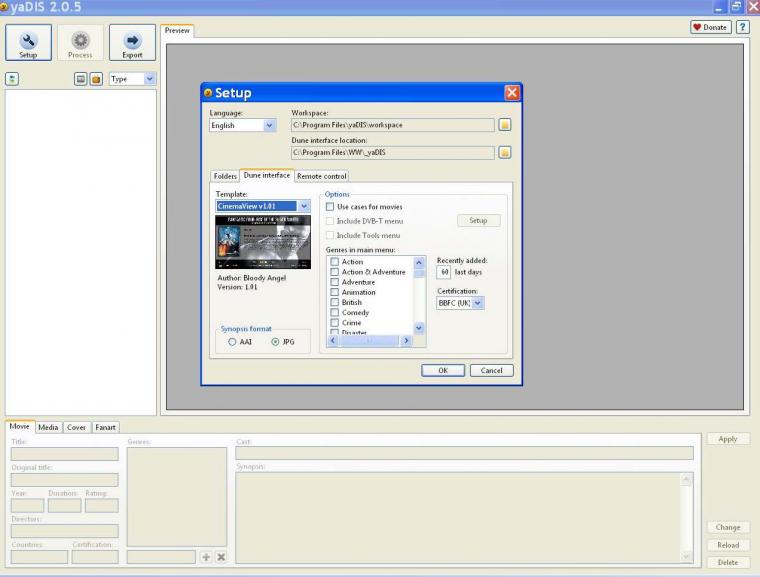The image size is (760, 577).
Task: Select the AAI synopsis format
Action: click(x=232, y=341)
